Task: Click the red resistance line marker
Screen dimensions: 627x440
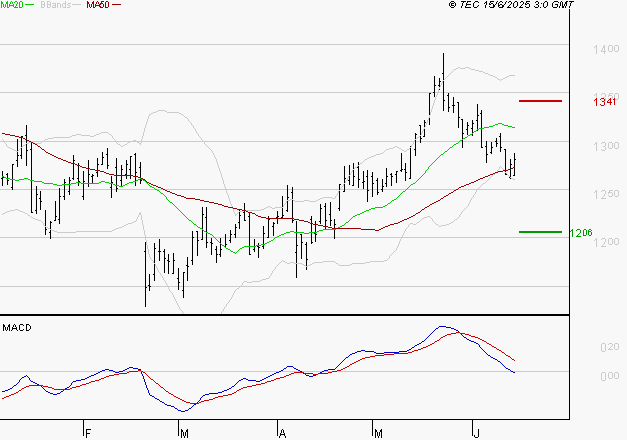Action: (x=540, y=101)
